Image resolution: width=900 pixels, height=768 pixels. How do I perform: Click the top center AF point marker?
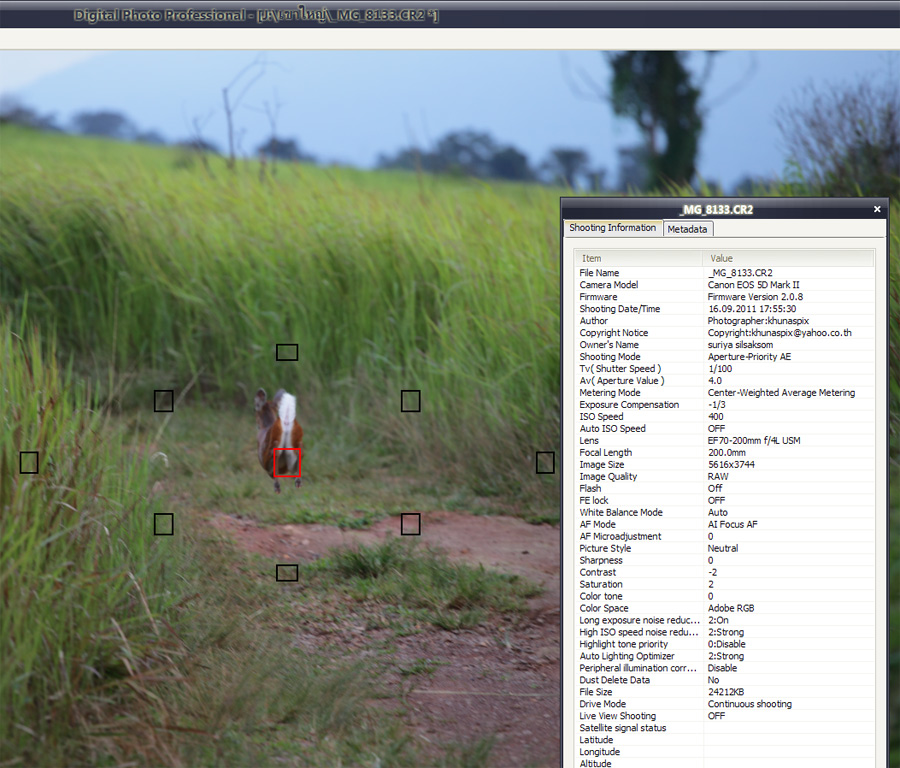(287, 352)
